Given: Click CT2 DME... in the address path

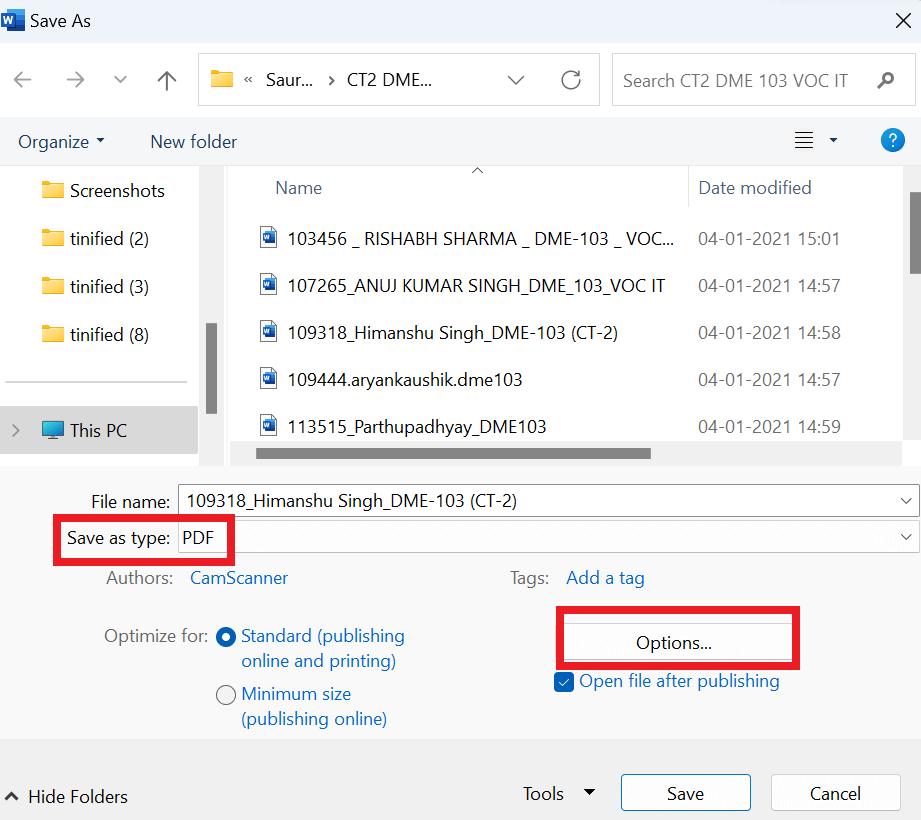Looking at the screenshot, I should [x=389, y=80].
